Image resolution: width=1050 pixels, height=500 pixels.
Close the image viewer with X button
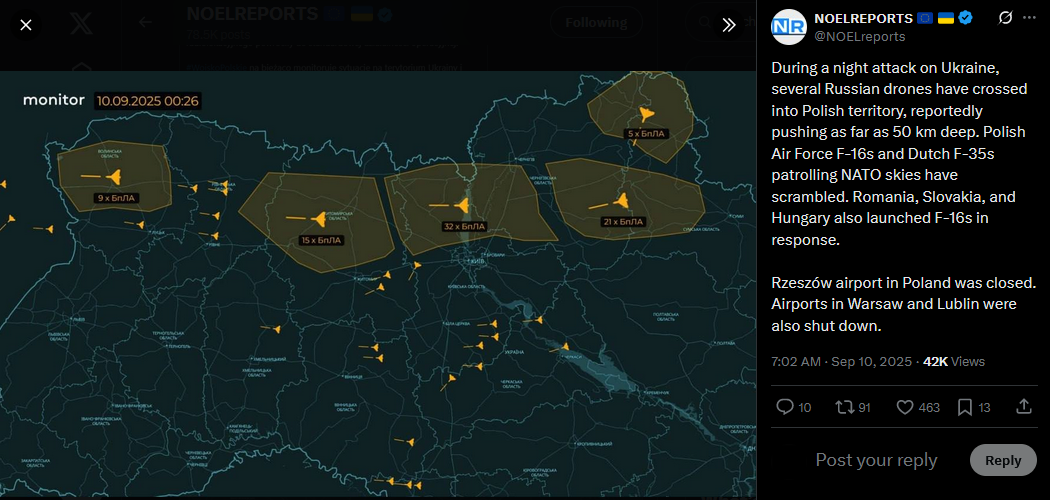tap(25, 25)
